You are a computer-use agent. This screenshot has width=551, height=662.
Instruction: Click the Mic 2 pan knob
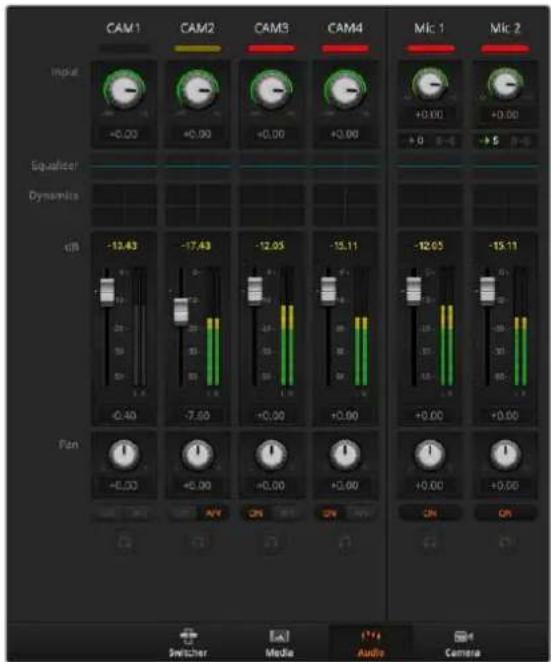click(505, 455)
